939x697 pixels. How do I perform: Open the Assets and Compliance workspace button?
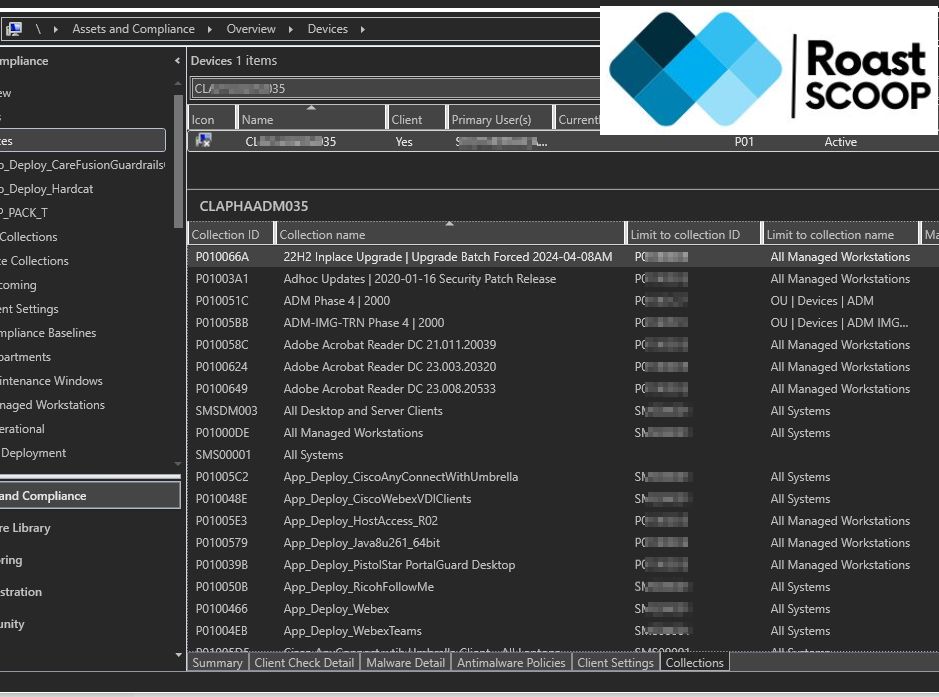[x=90, y=496]
